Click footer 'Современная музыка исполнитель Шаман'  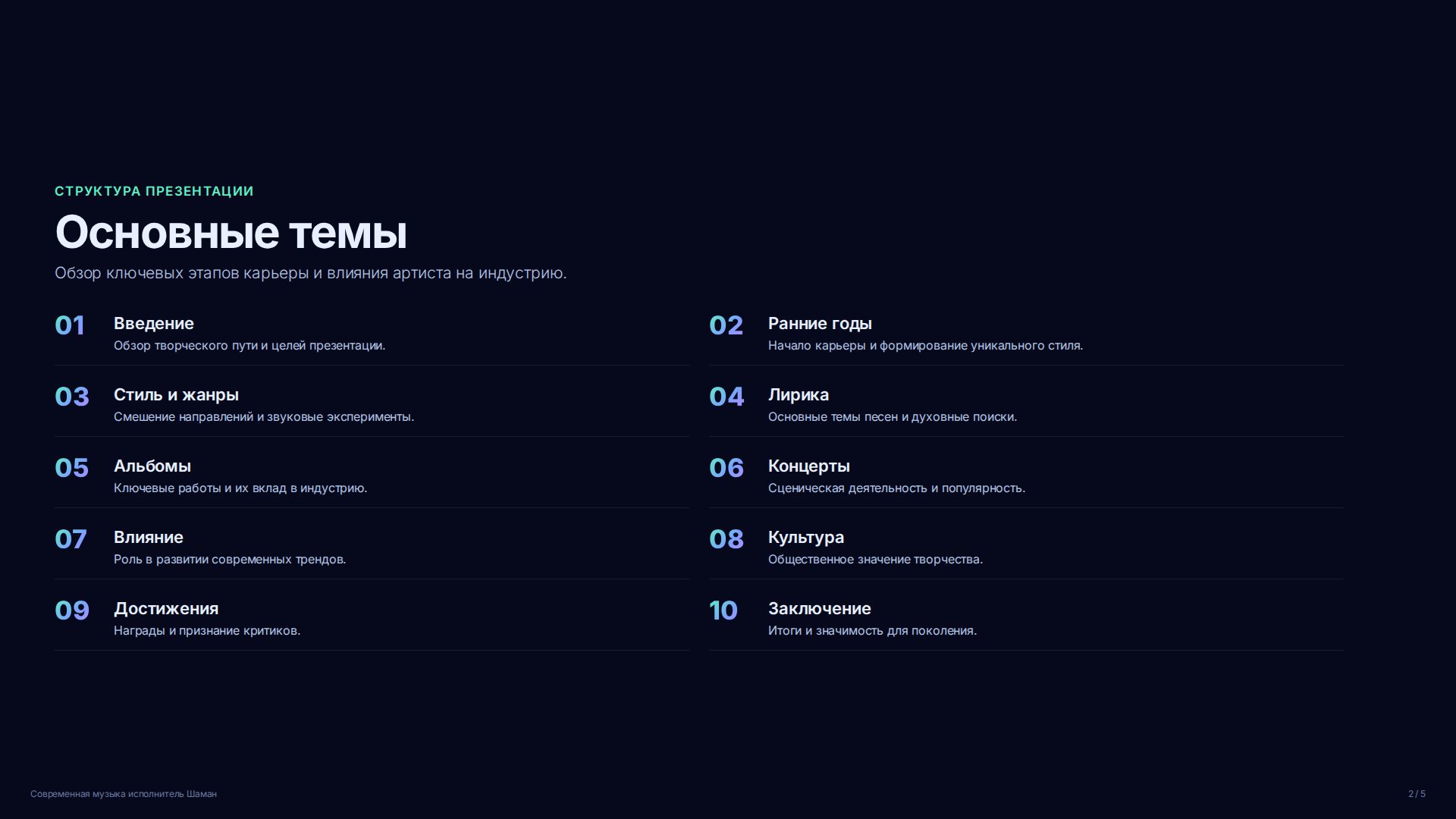[124, 794]
